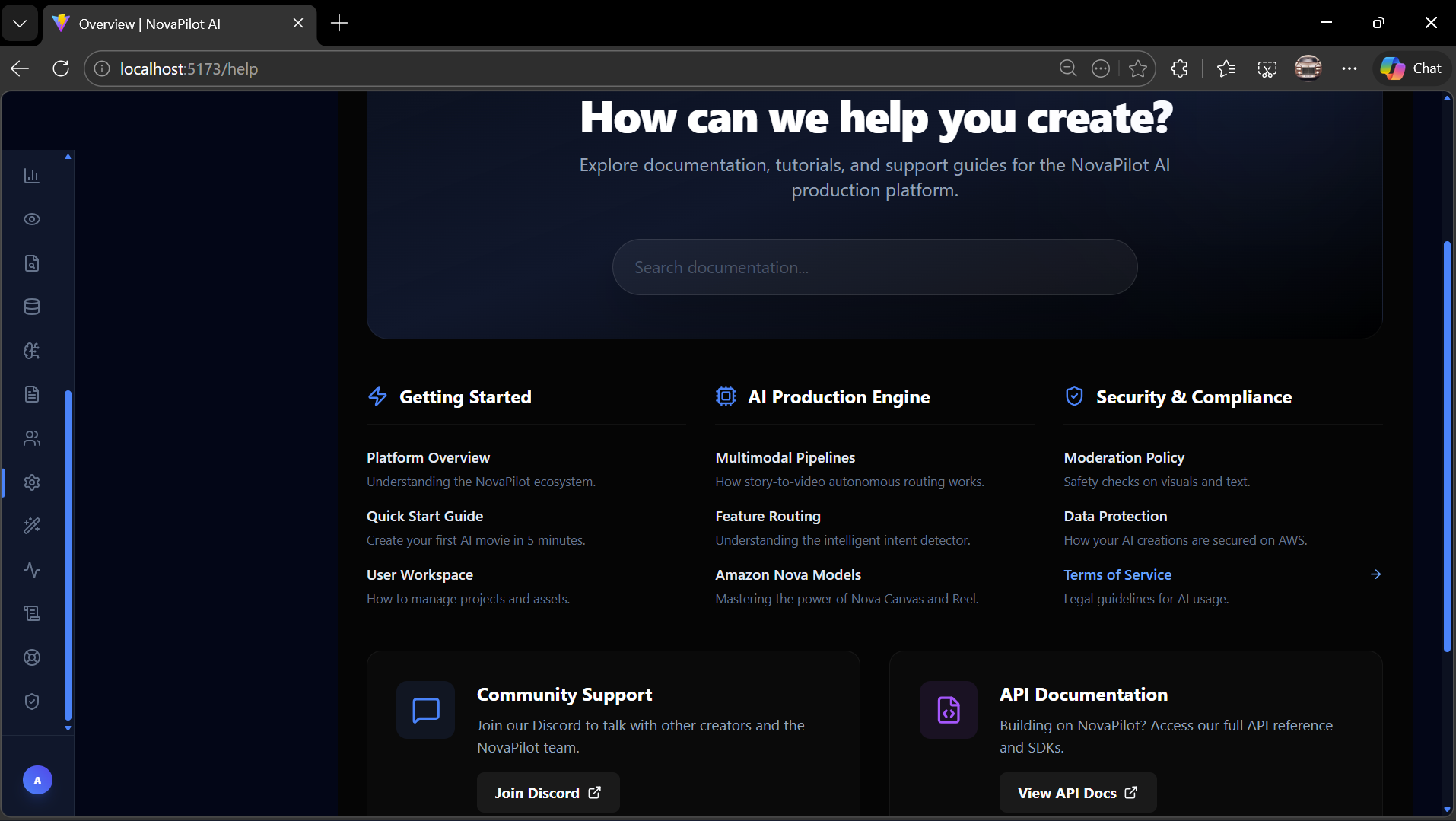This screenshot has width=1456, height=821.
Task: Click the shield check sidebar icon
Action: (32, 702)
